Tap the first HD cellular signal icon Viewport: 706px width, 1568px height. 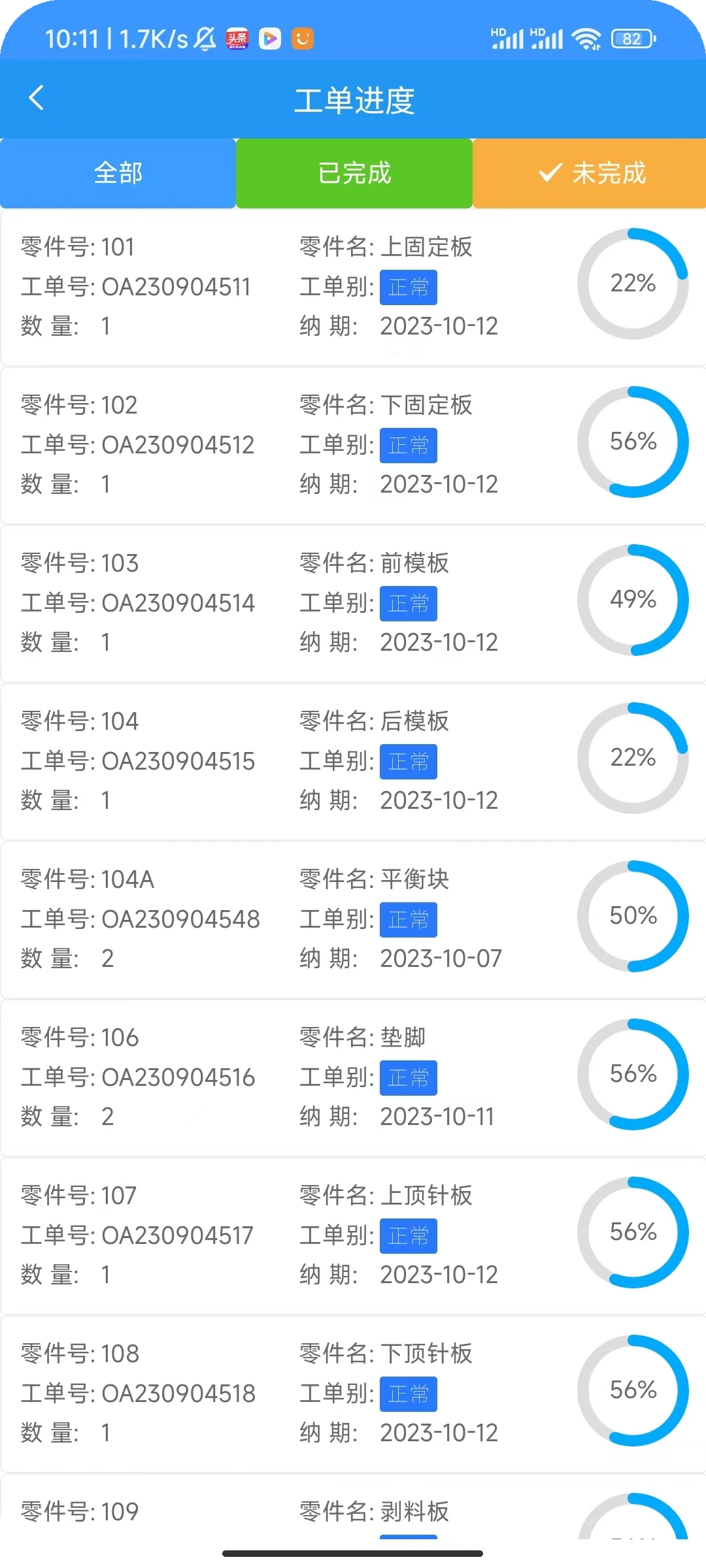pos(507,39)
